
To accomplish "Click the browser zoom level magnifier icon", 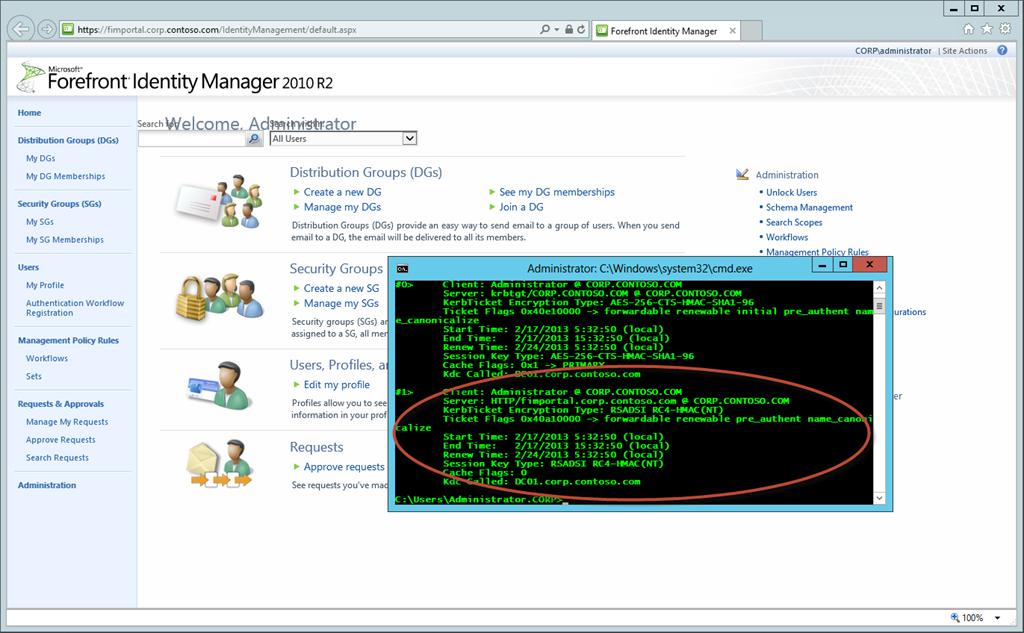I will pyautogui.click(x=955, y=617).
